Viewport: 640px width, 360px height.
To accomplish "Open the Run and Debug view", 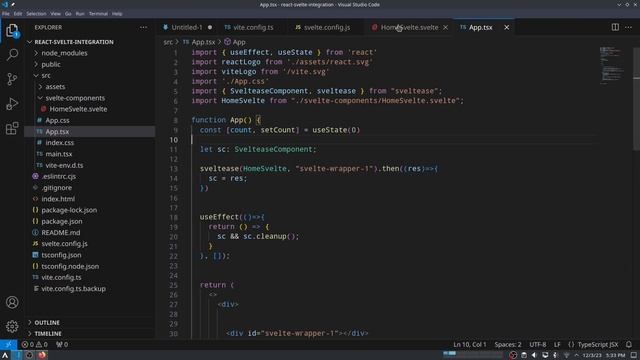I will click(x=12, y=104).
